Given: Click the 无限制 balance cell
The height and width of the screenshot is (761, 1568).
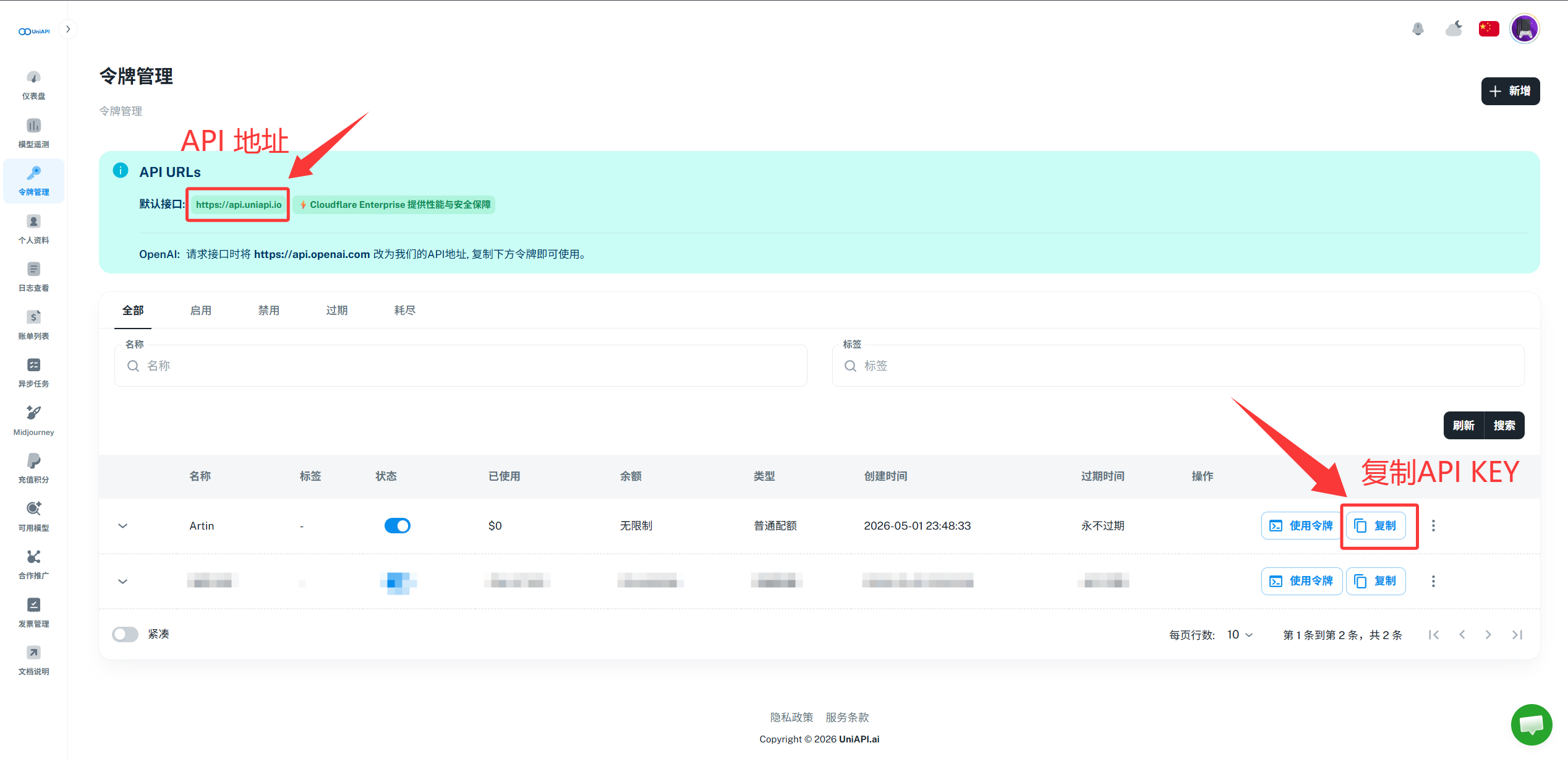Looking at the screenshot, I should [636, 526].
